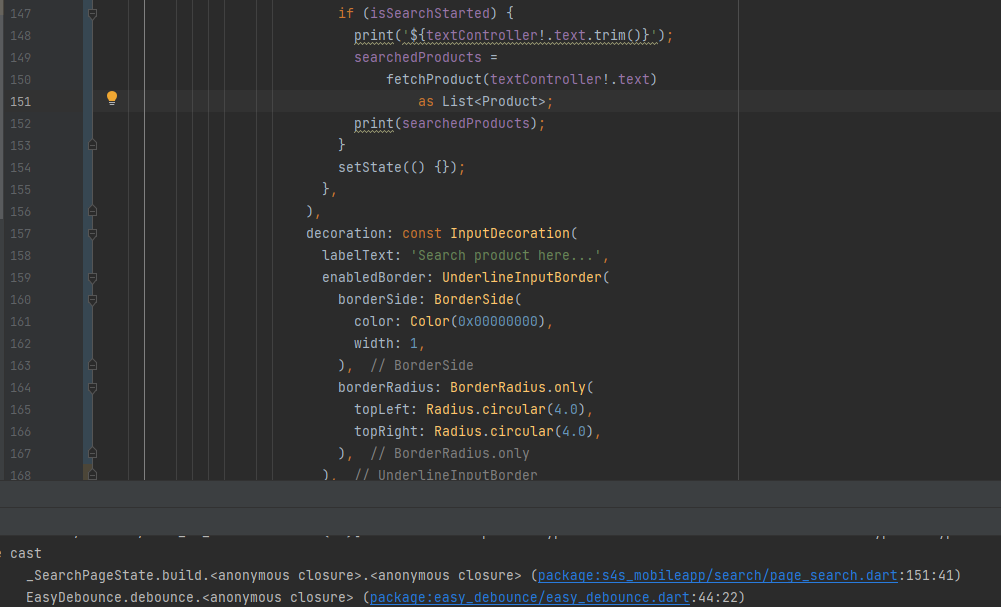This screenshot has height=607, width=1001.
Task: Click the UnderlineInputBorder constructor on line 159
Action: 522,278
